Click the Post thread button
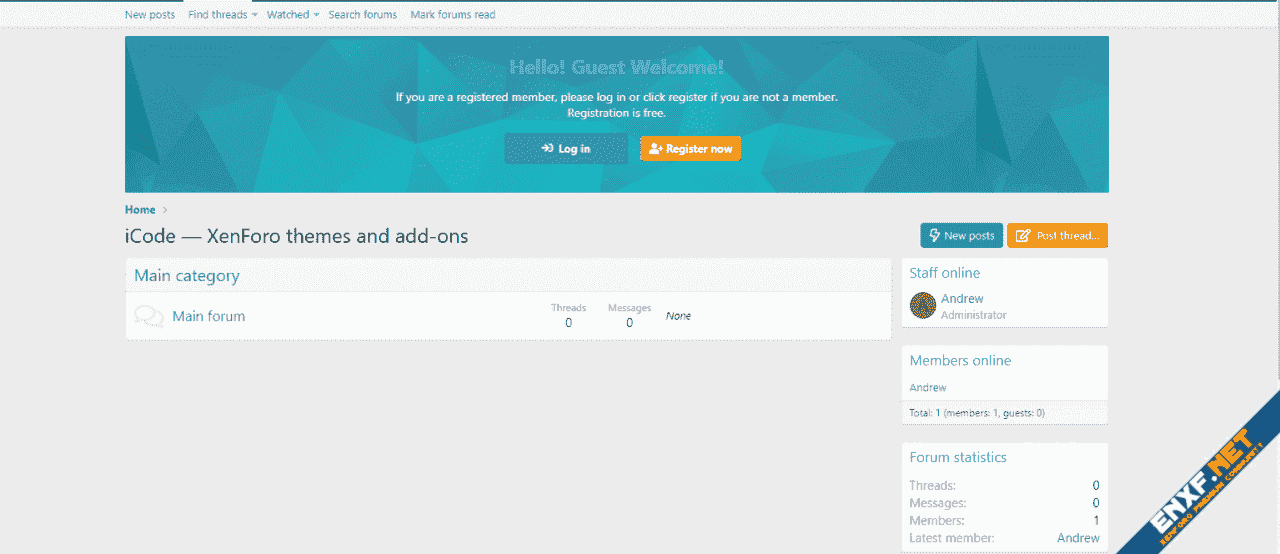 point(1057,236)
